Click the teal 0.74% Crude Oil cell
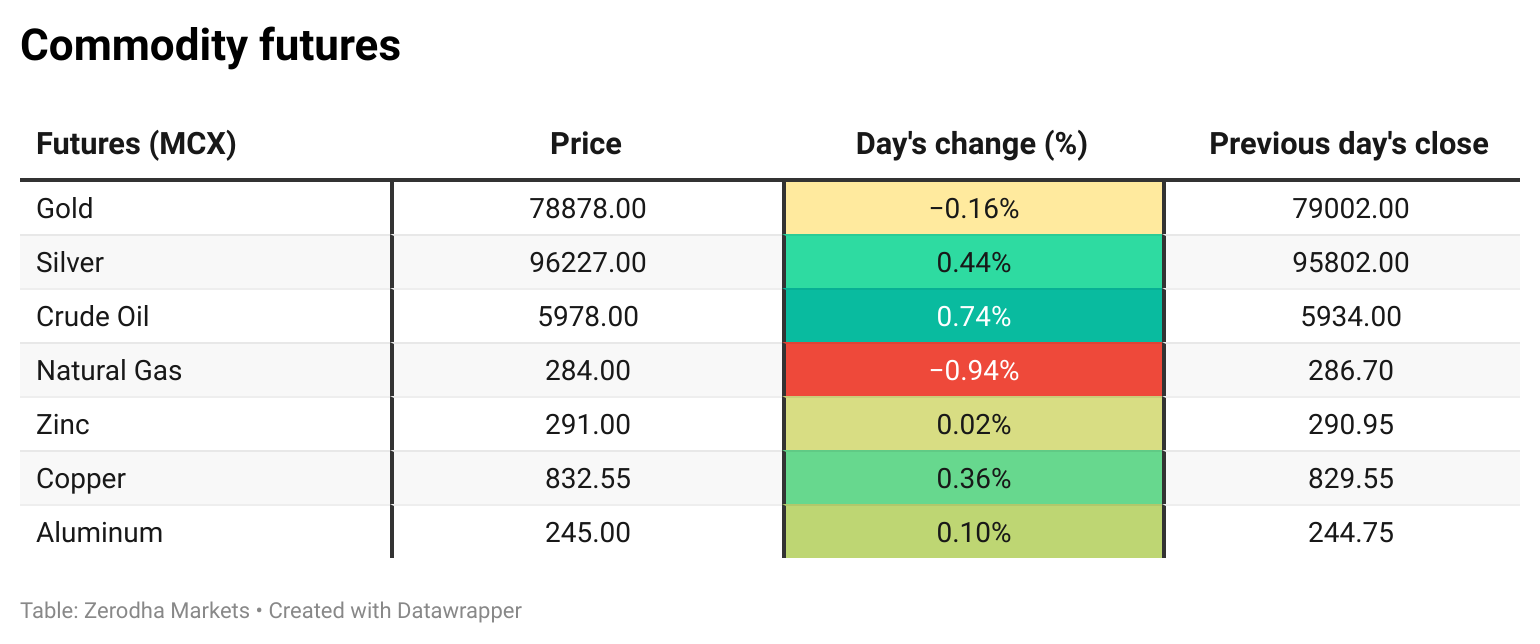Viewport: 1540px width, 644px height. point(974,316)
